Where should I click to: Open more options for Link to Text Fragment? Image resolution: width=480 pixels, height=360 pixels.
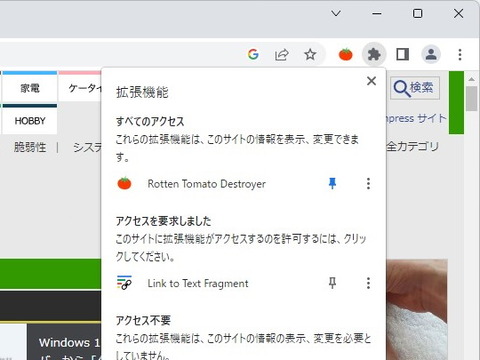[368, 283]
